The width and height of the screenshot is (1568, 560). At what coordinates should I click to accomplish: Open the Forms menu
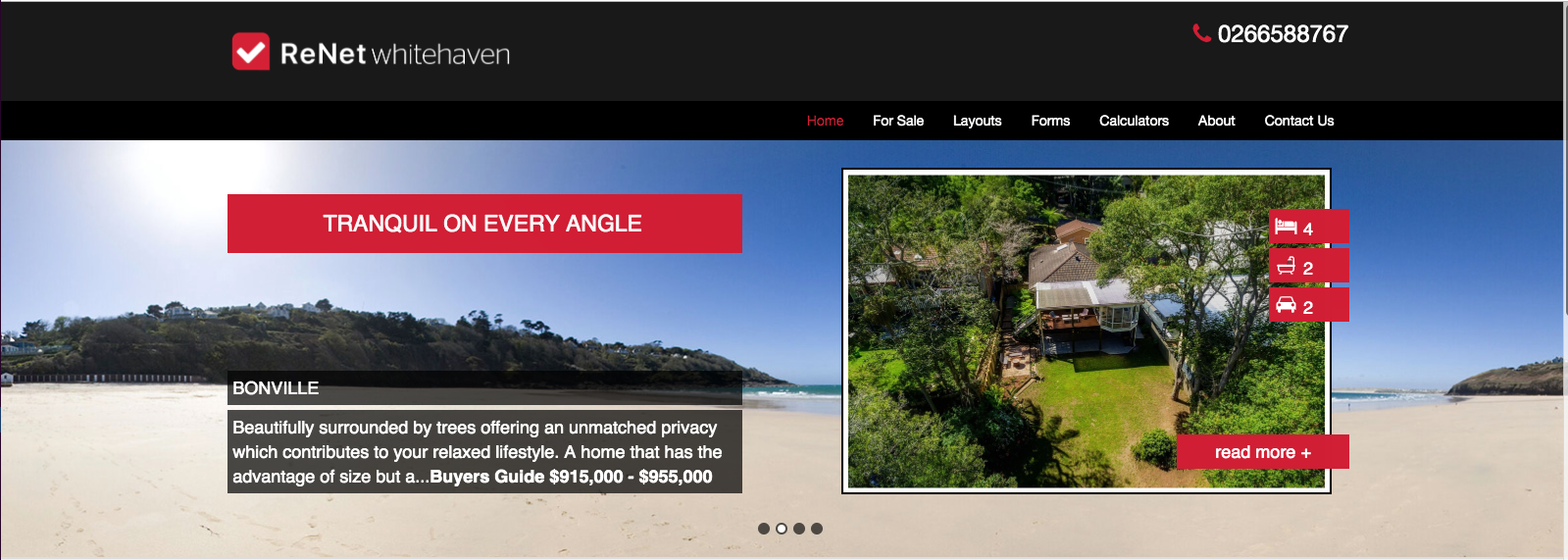pos(1050,121)
